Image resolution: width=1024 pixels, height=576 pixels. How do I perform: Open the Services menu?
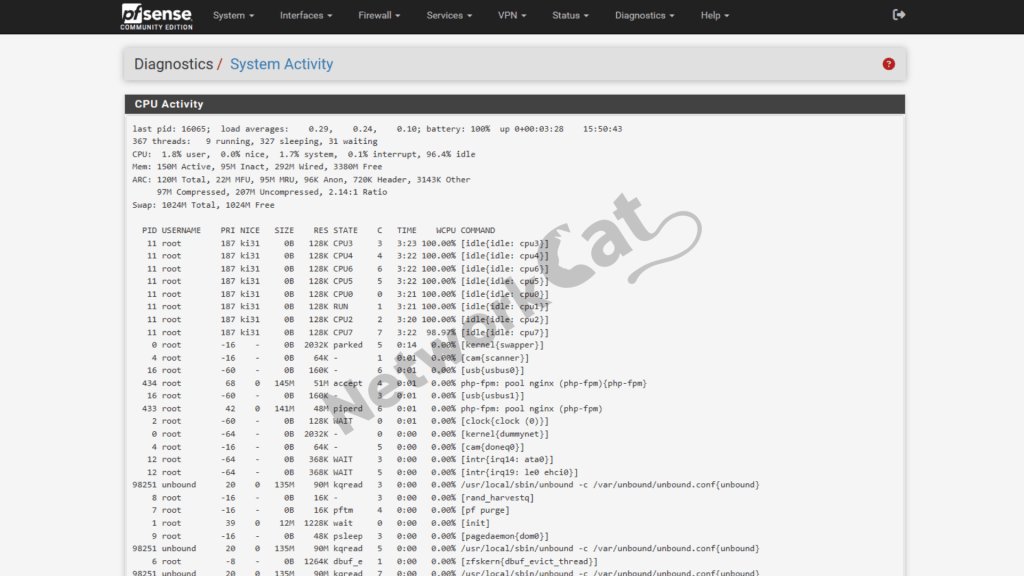click(450, 16)
